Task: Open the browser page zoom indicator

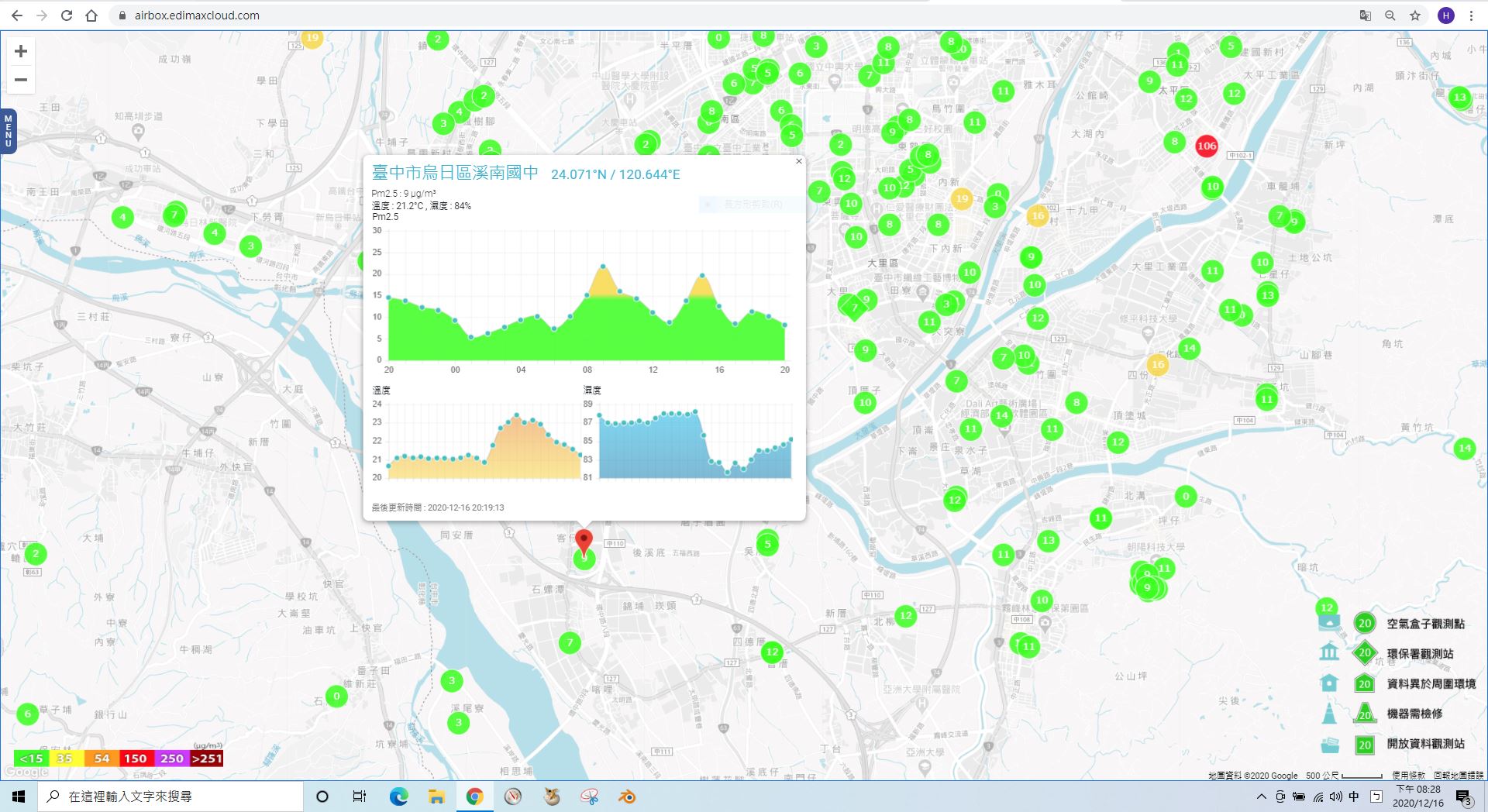Action: point(1390,15)
